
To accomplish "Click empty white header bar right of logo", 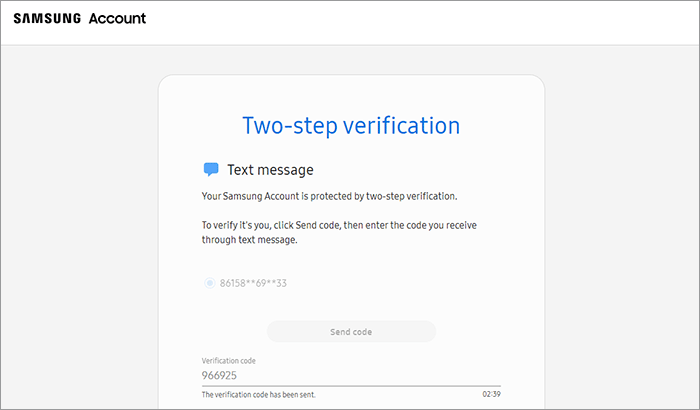I will tap(420, 20).
